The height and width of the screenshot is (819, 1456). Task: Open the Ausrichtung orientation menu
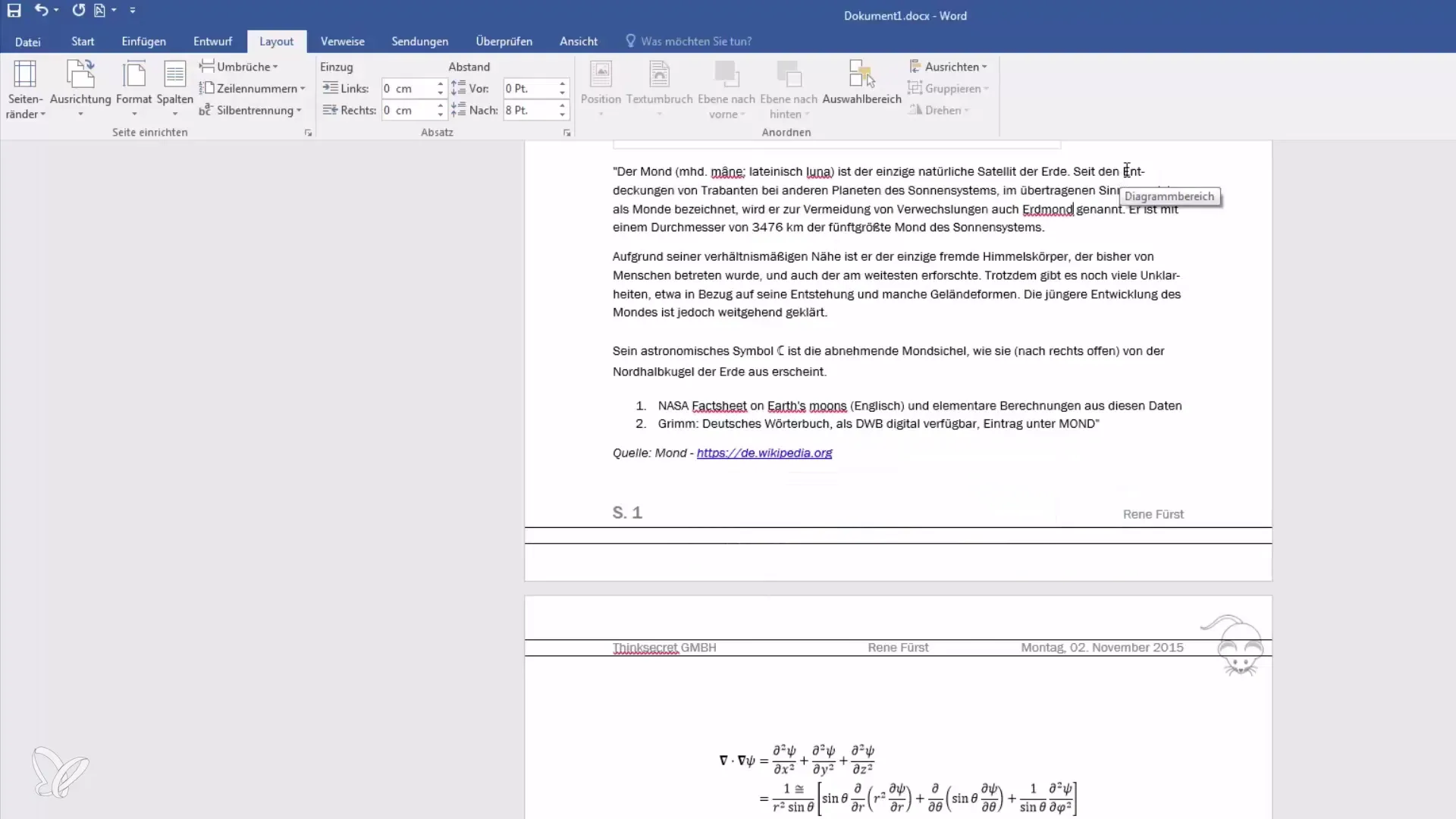coord(80,89)
